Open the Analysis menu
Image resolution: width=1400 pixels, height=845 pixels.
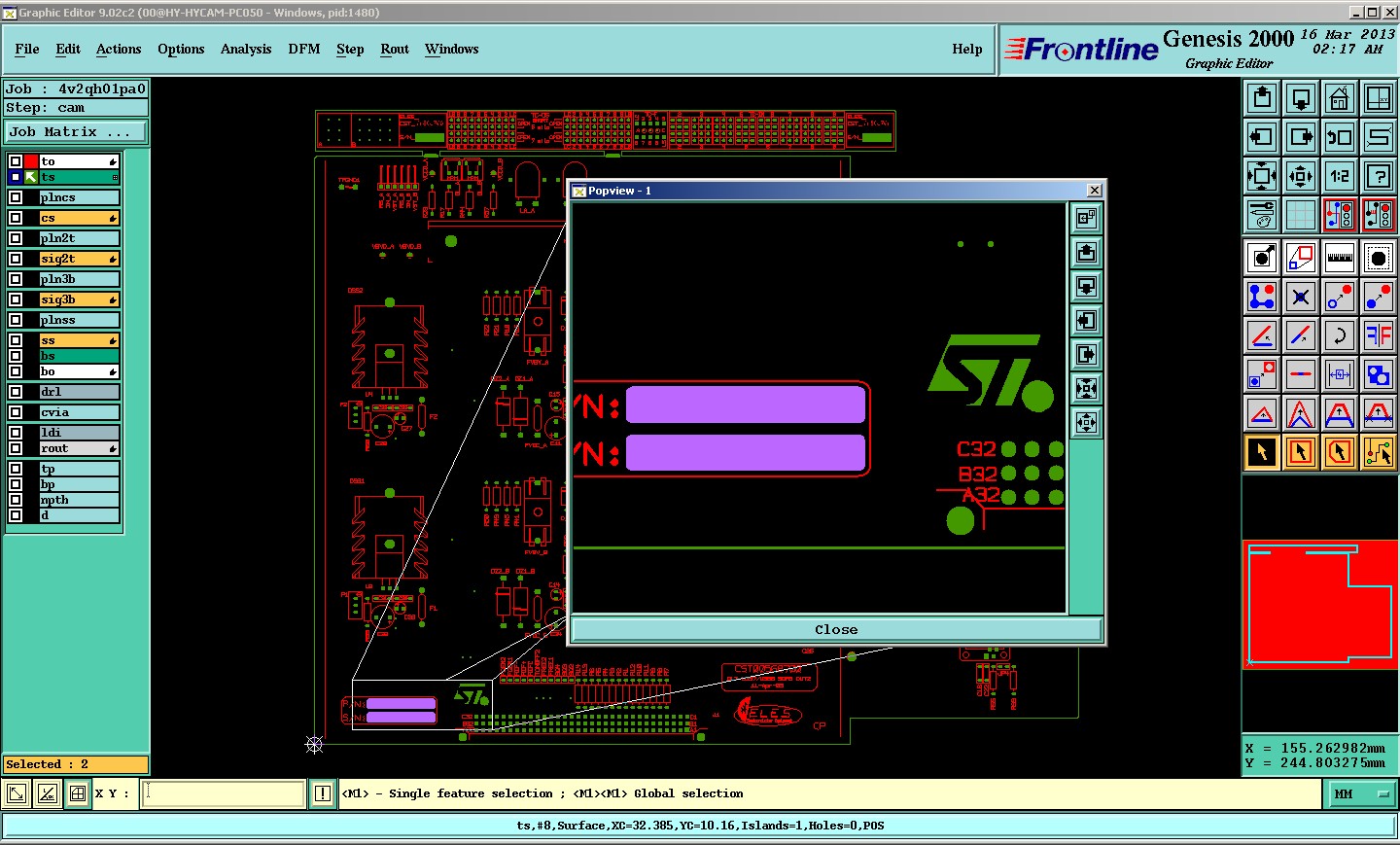tap(245, 50)
